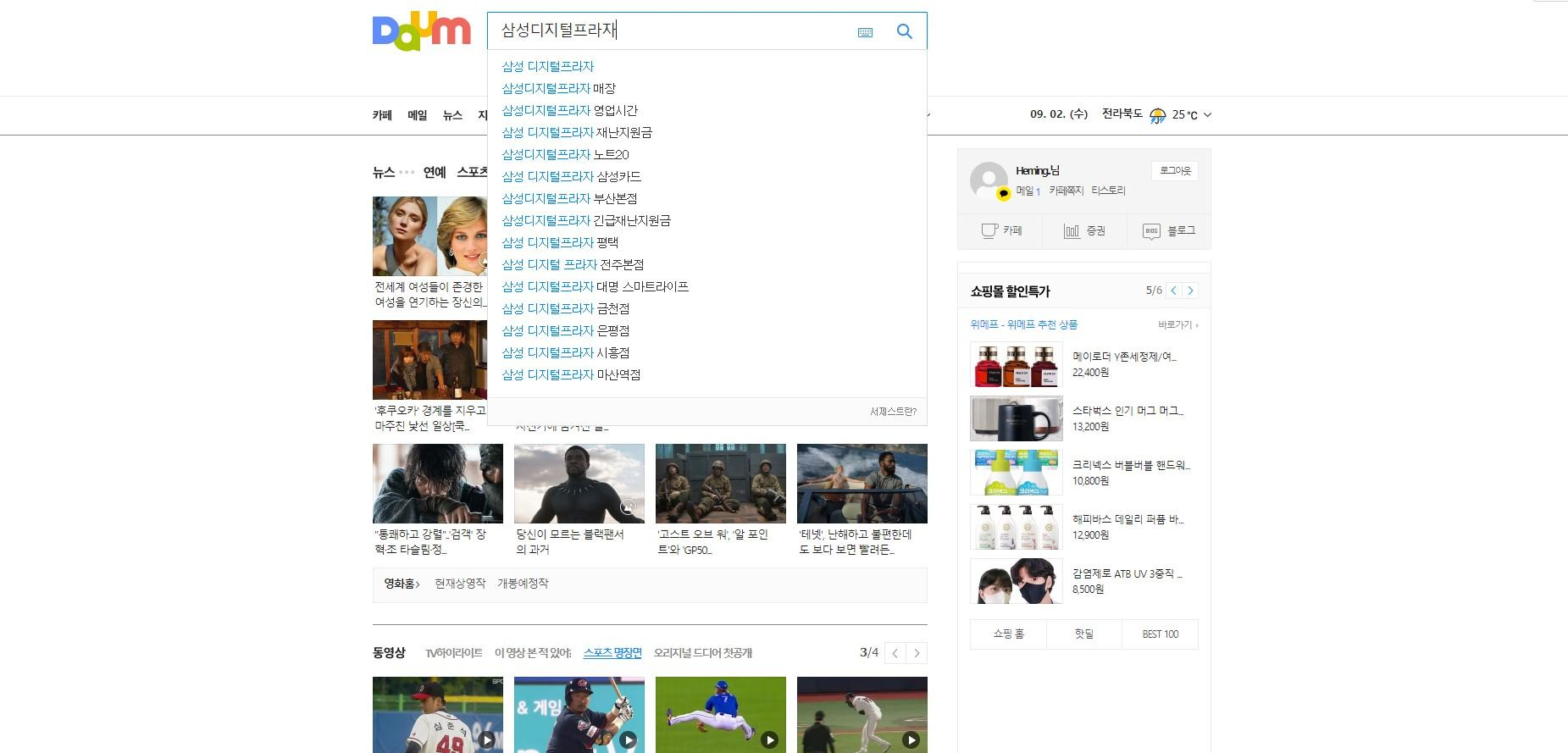The height and width of the screenshot is (753, 1568).
Task: Show next video page arrow
Action: pos(917,653)
